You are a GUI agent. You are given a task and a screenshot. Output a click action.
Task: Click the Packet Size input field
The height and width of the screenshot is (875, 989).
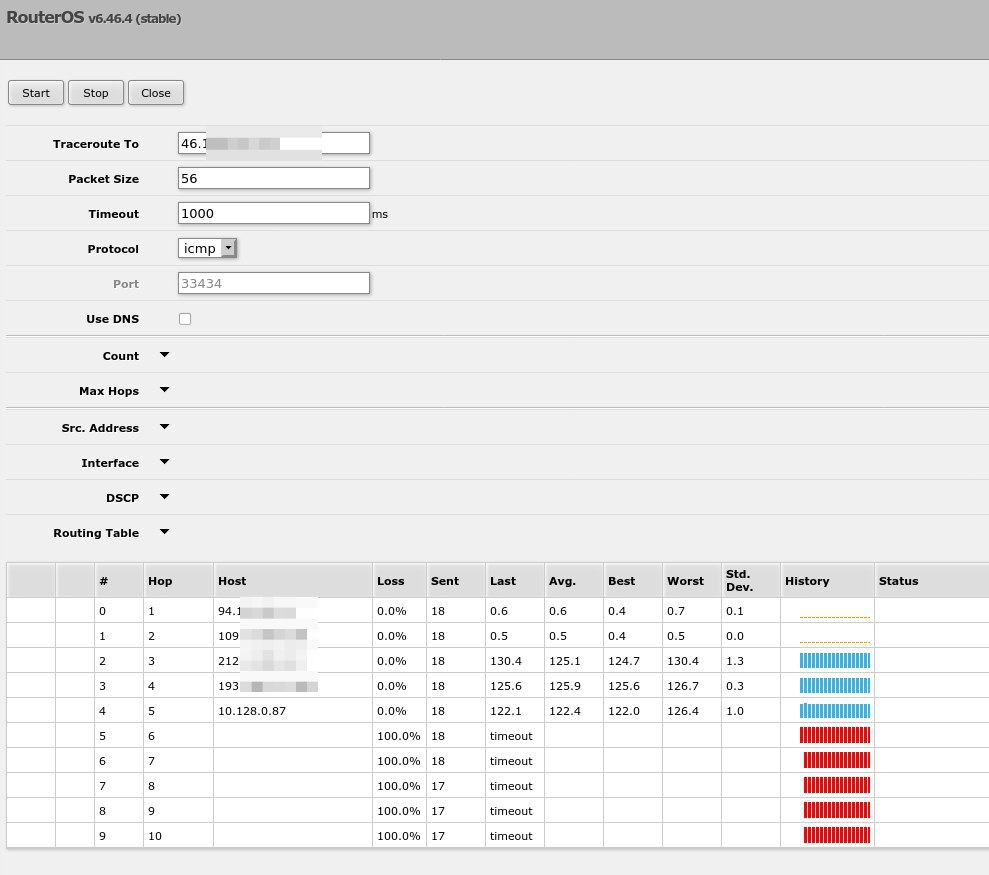pos(274,179)
